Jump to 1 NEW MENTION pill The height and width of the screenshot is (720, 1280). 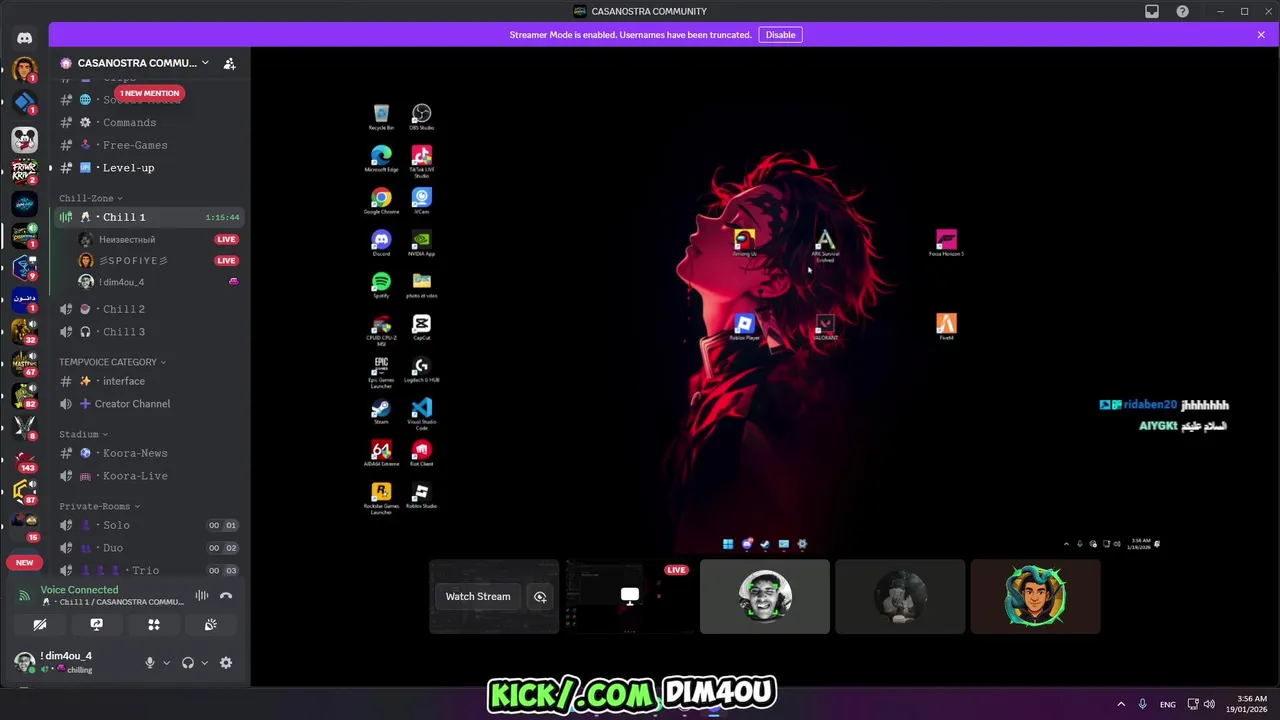pyautogui.click(x=149, y=93)
